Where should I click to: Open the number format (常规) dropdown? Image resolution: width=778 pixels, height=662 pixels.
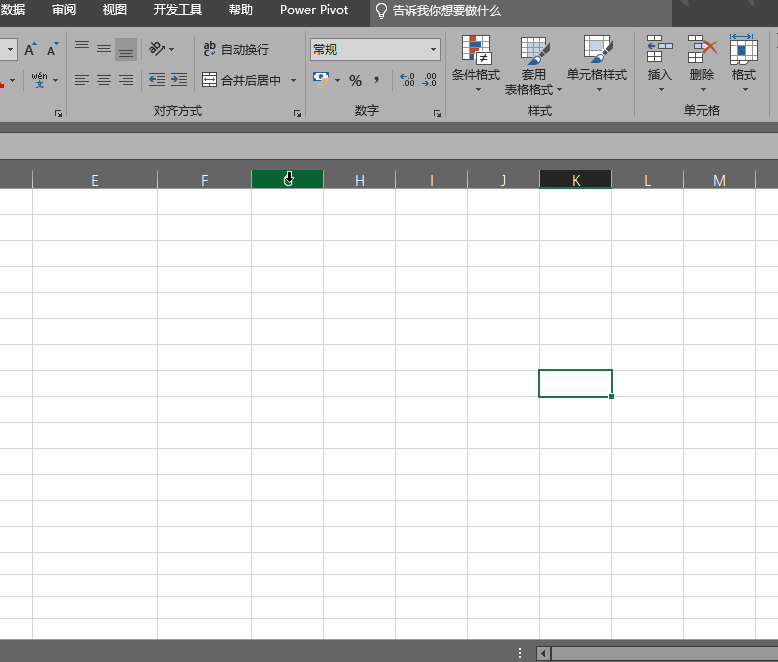click(x=434, y=49)
